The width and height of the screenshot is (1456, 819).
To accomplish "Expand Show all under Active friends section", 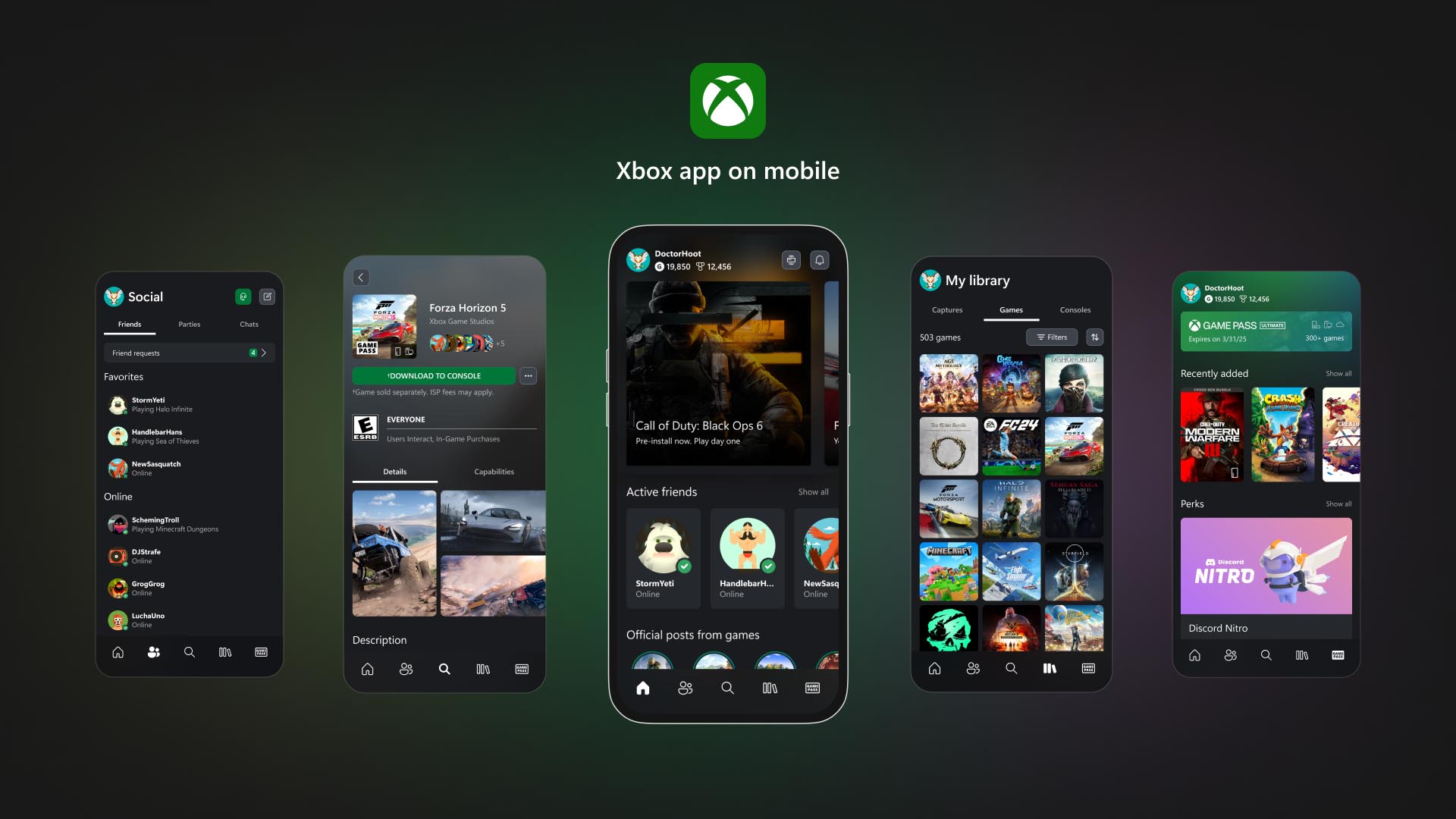I will tap(812, 492).
